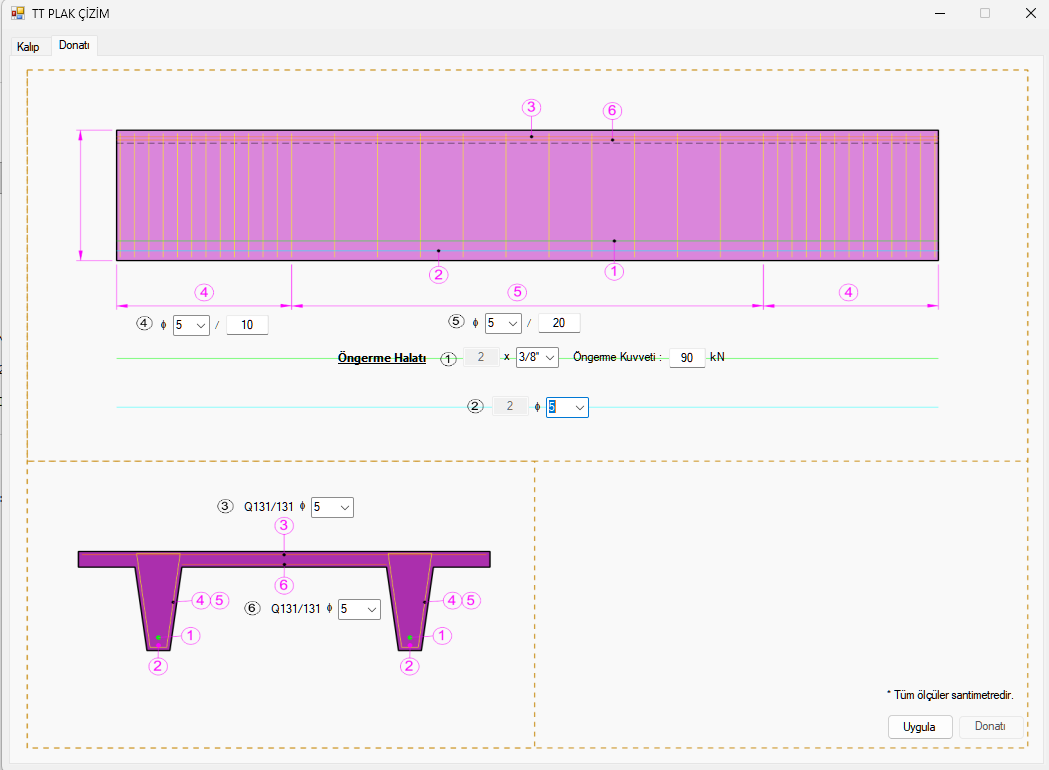The height and width of the screenshot is (770, 1049).
Task: Click circled 1 marker below the beam elevation
Action: (614, 270)
